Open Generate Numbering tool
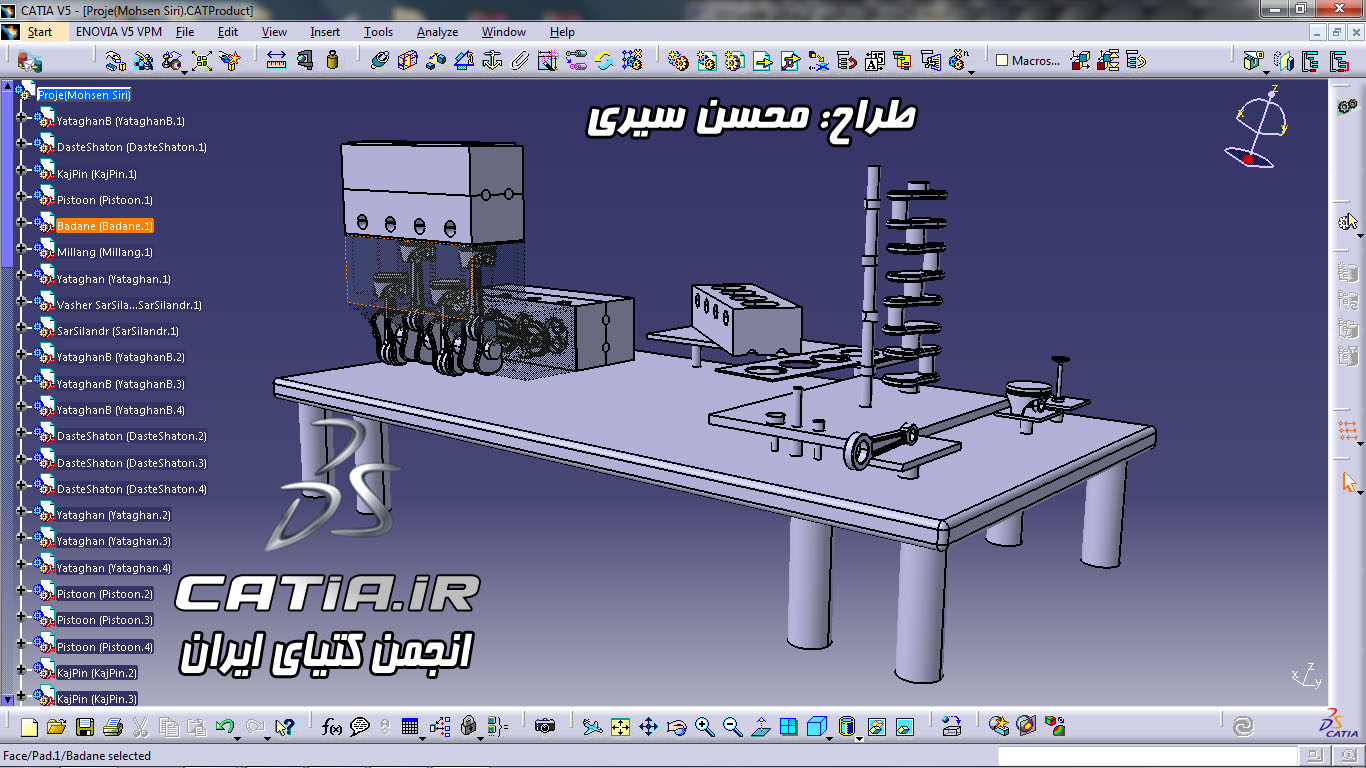Screen dimensions: 1366x768 [x=875, y=61]
